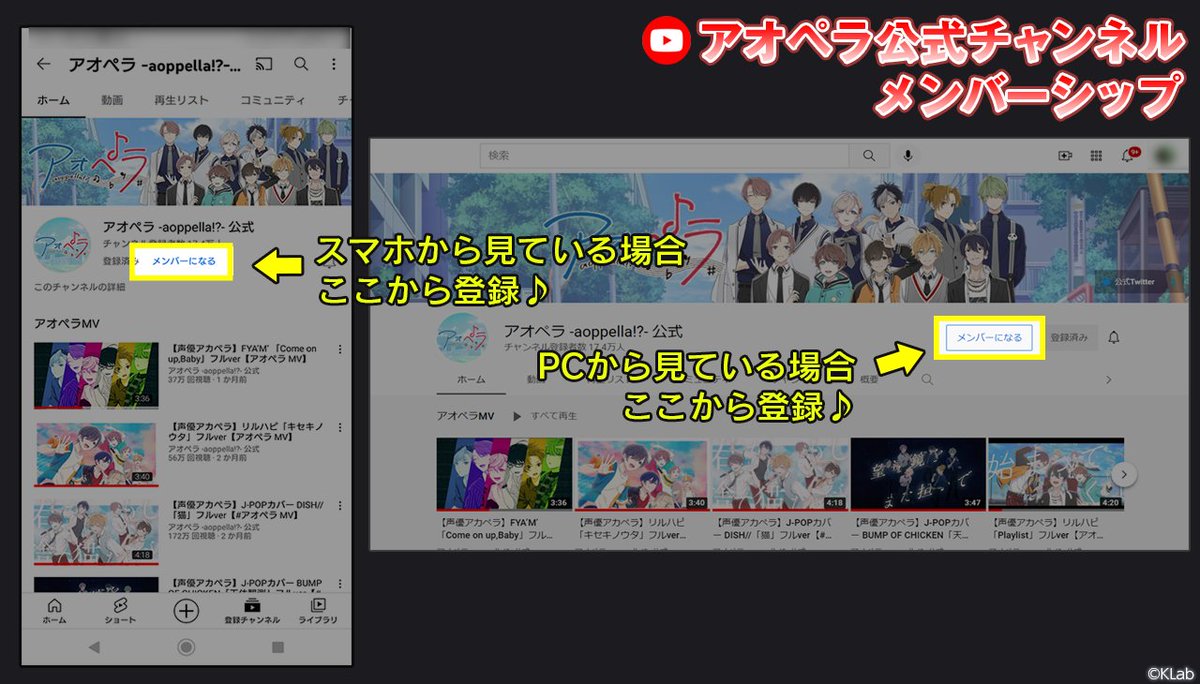Viewport: 1200px width, 684px height.
Task: Tap メンバーになる on the phone channel page
Action: (183, 261)
